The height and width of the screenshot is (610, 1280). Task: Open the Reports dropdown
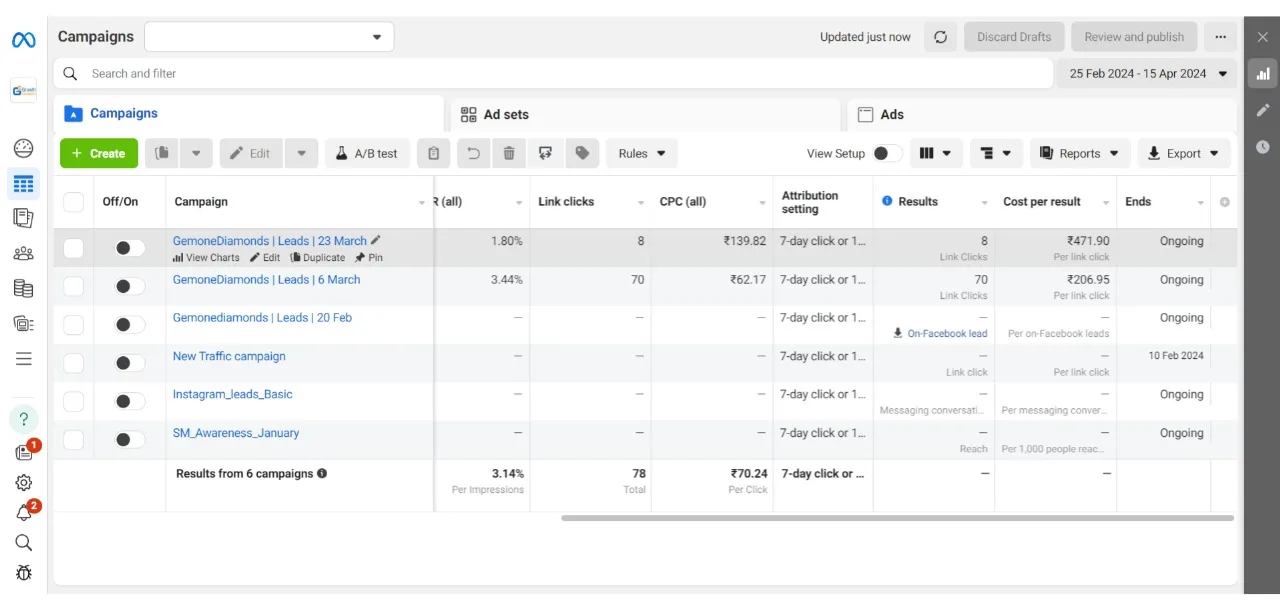[x=1080, y=153]
